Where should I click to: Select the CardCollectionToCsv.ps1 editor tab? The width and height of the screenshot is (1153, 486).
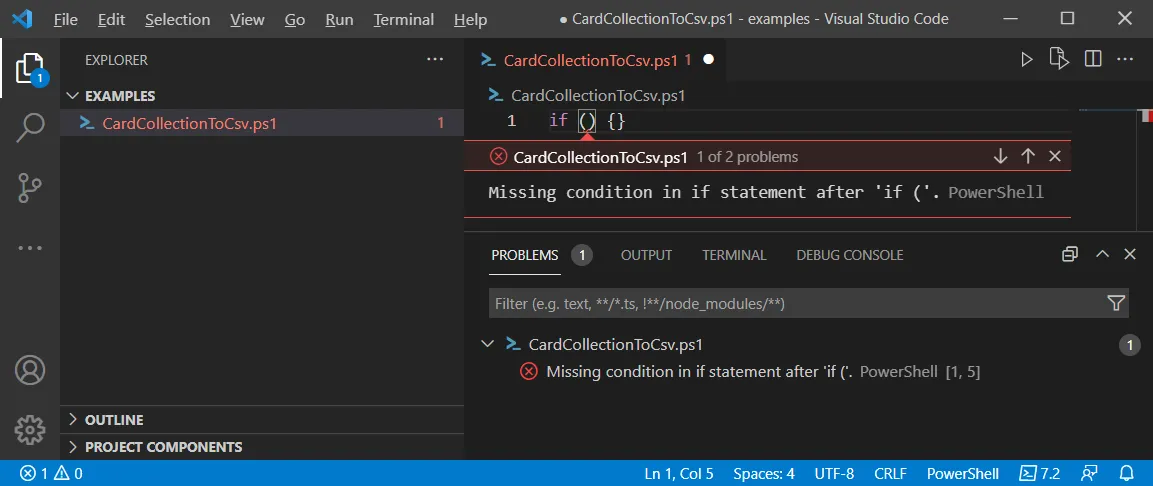[594, 60]
